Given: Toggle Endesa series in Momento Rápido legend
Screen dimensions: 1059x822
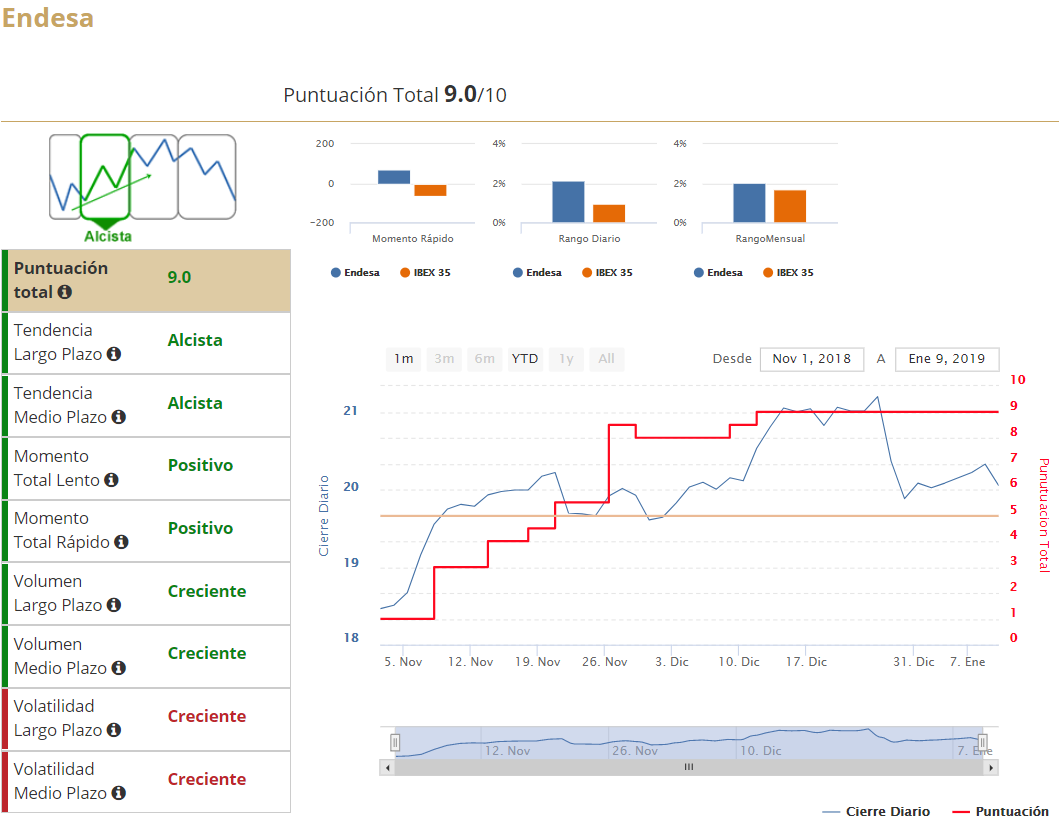Looking at the screenshot, I should [x=355, y=273].
